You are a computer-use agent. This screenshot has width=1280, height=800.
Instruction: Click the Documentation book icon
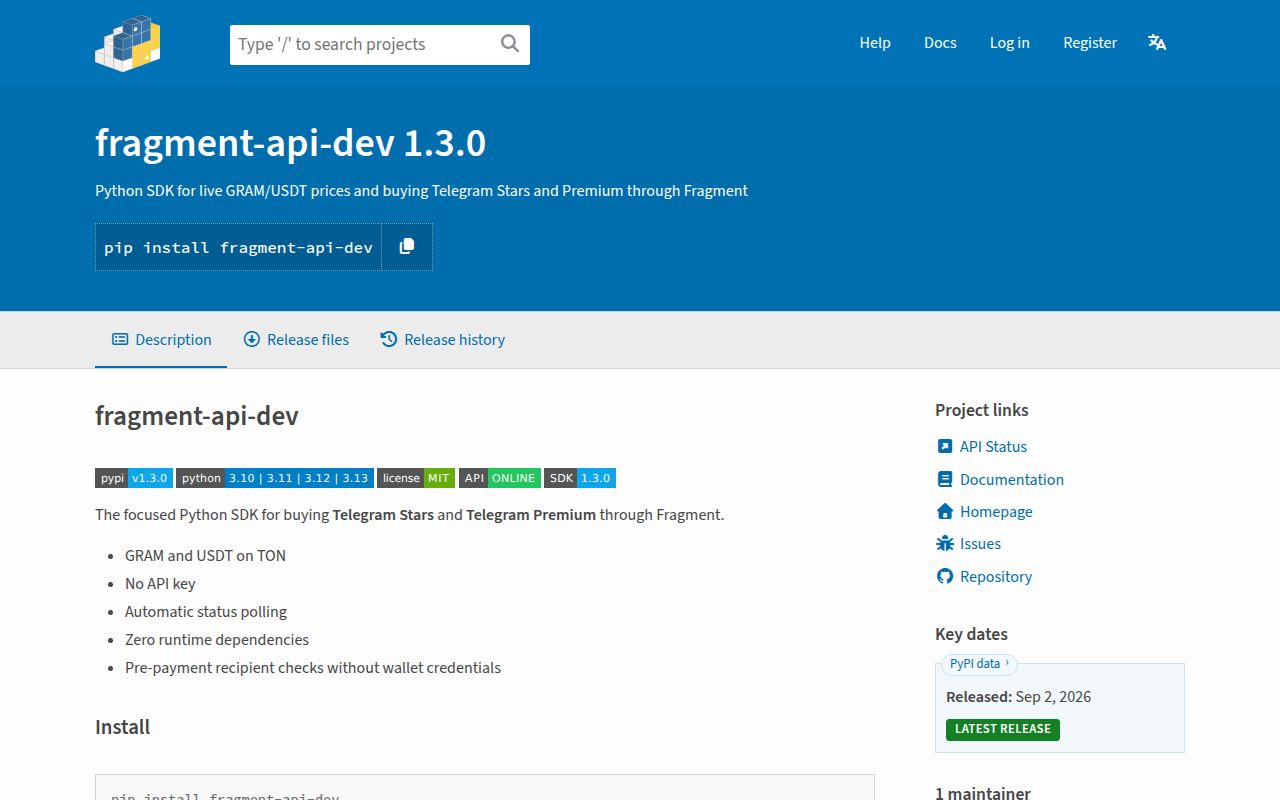pyautogui.click(x=945, y=479)
